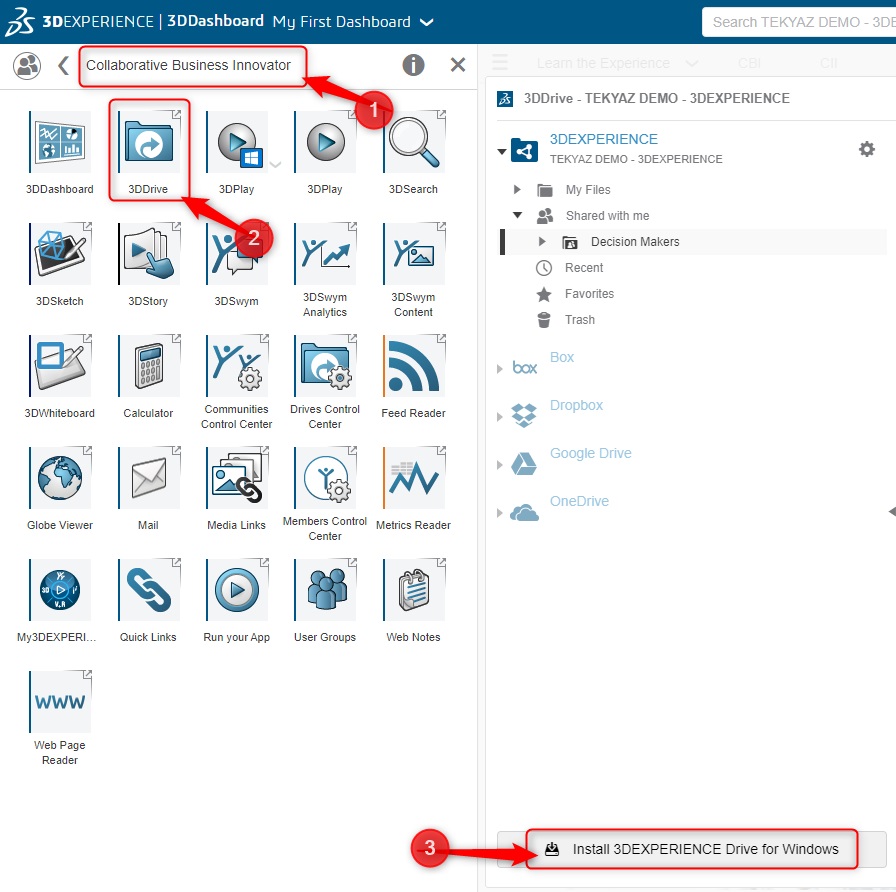This screenshot has width=896, height=892.
Task: Open the Globe Viewer app
Action: 60,478
